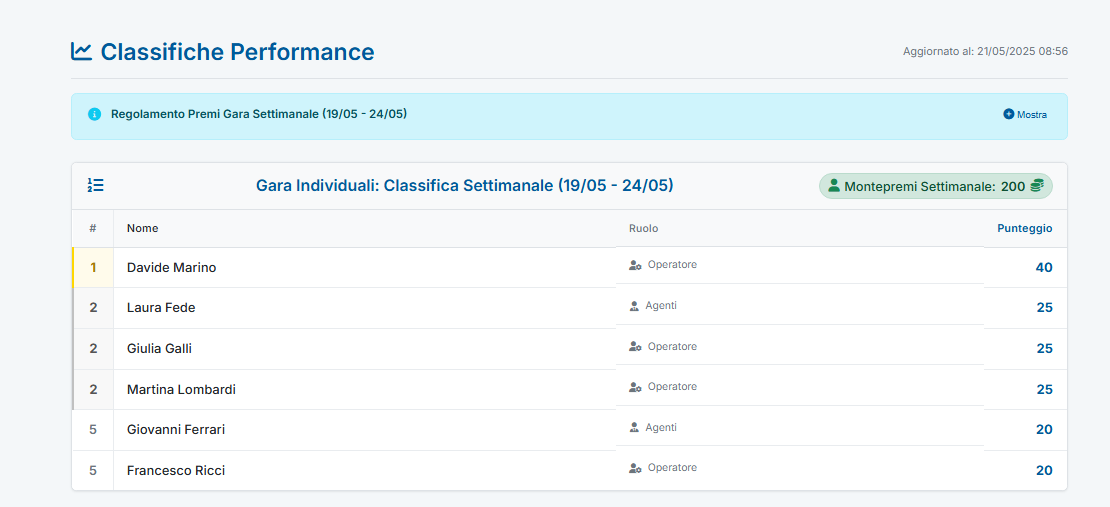Click the coins icon in Montepremi badge
Image resolution: width=1110 pixels, height=507 pixels.
1037,186
